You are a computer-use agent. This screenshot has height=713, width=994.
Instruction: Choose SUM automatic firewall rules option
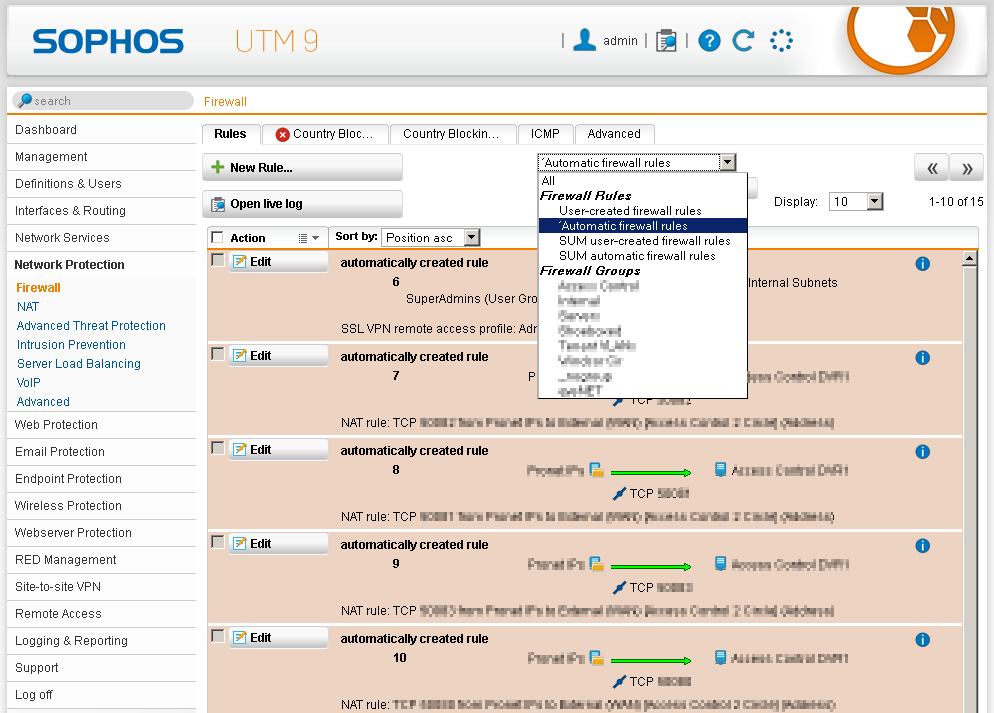pos(642,256)
